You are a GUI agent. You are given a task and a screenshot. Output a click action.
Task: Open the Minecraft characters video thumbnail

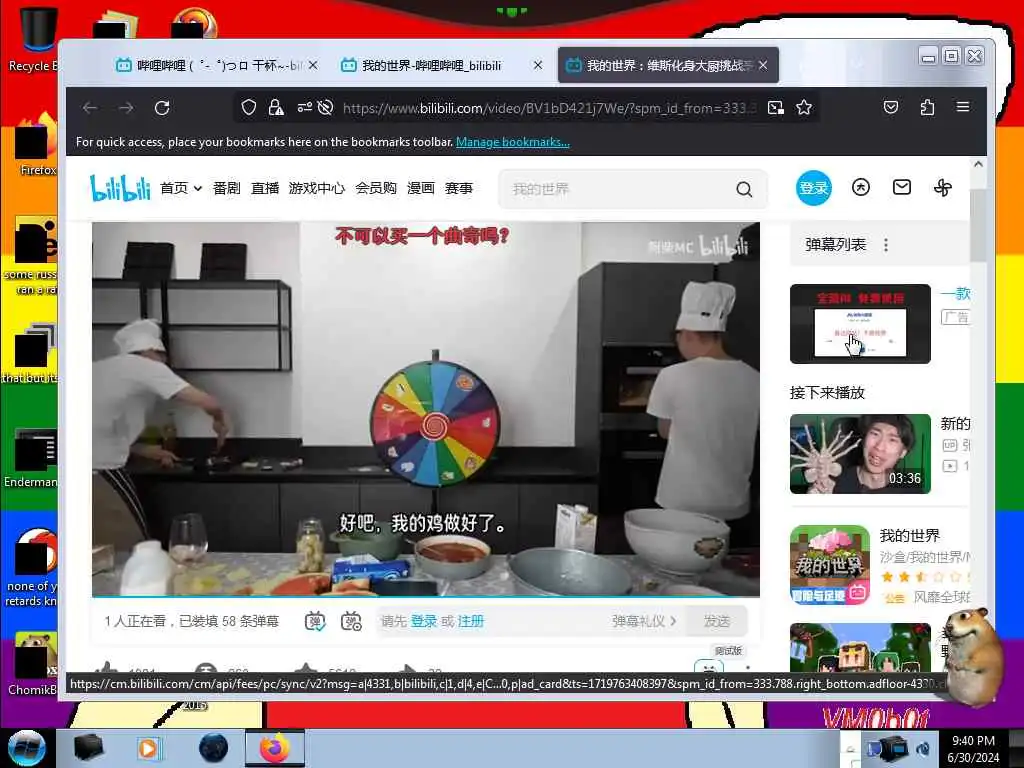tap(860, 648)
